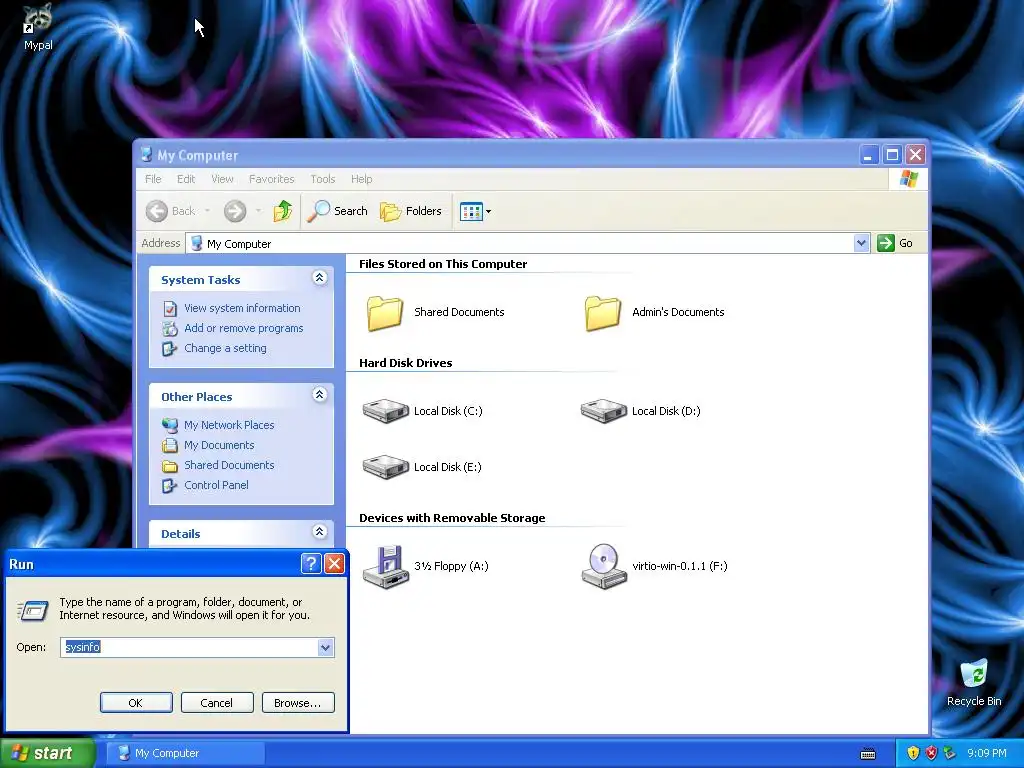Open the Mypal desktop shortcut

[x=37, y=26]
